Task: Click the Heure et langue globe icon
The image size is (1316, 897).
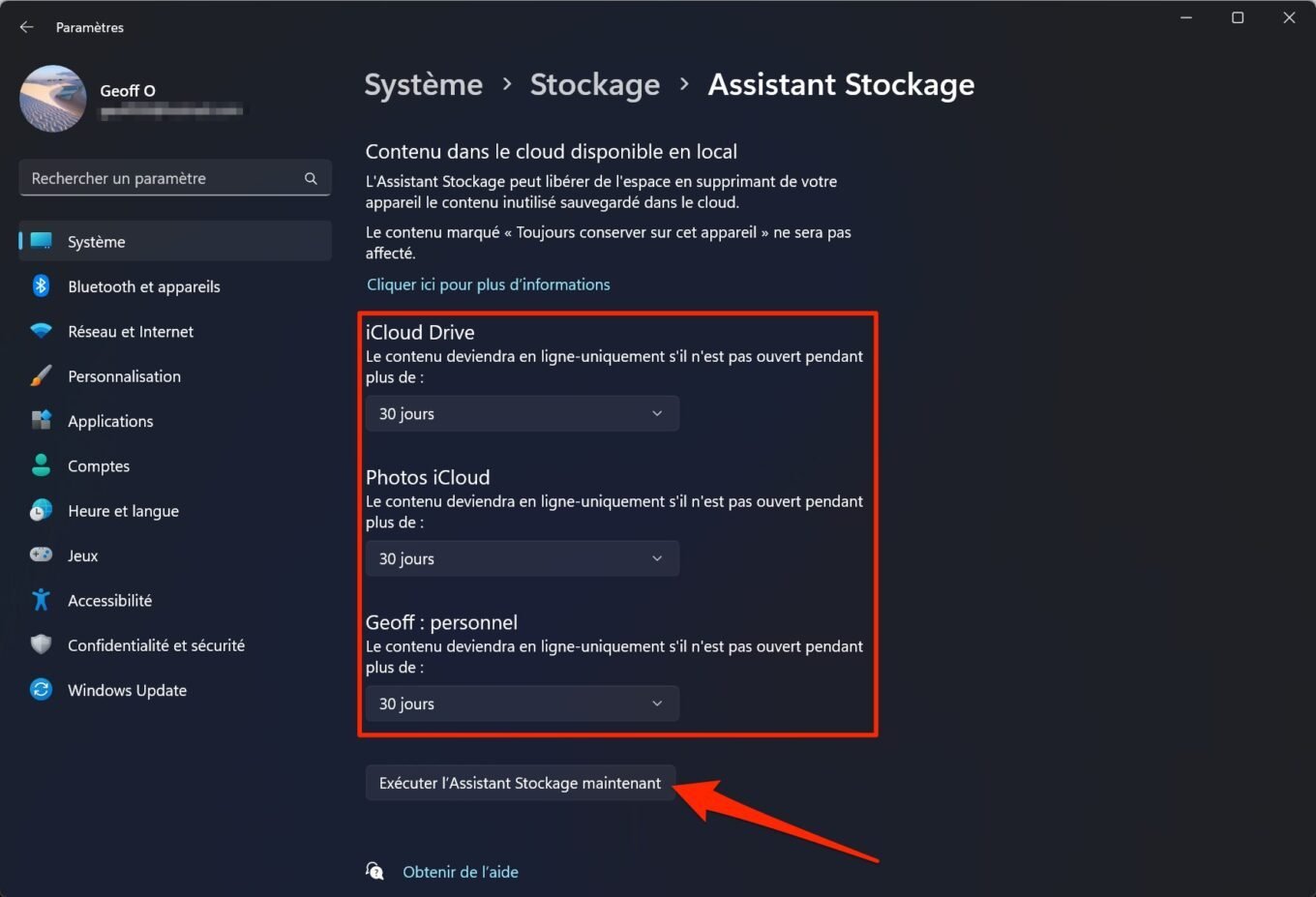Action: tap(41, 510)
